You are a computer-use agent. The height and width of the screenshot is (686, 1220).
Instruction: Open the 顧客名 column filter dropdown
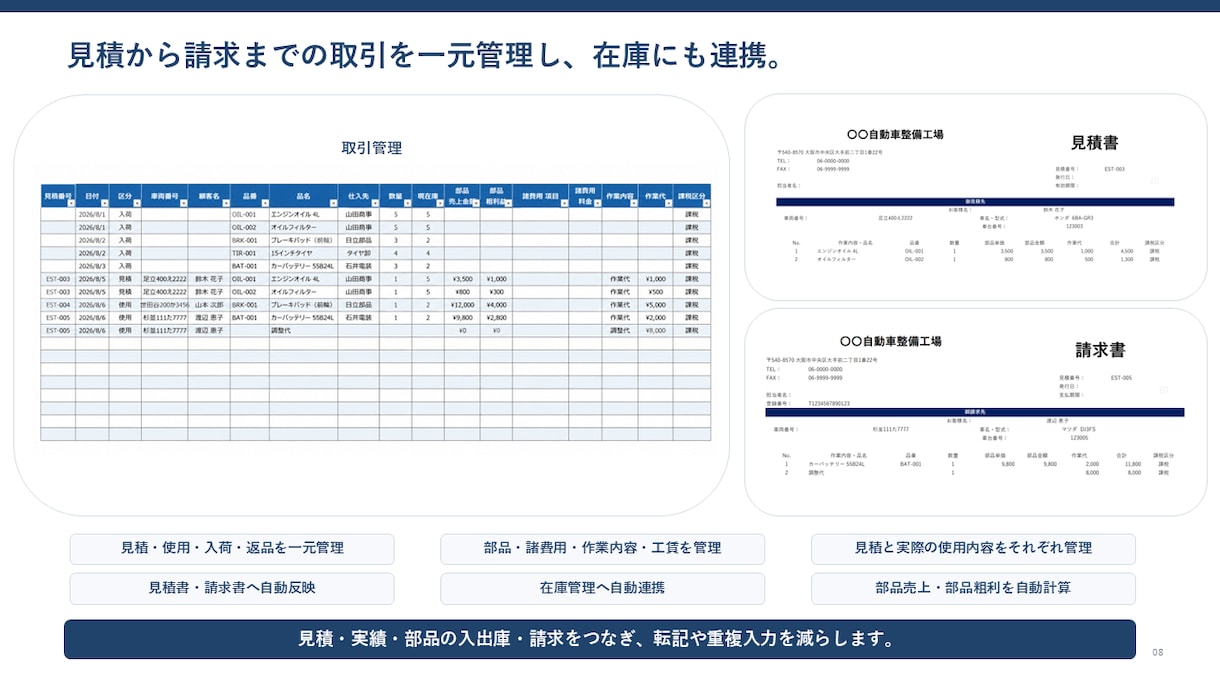[225, 203]
